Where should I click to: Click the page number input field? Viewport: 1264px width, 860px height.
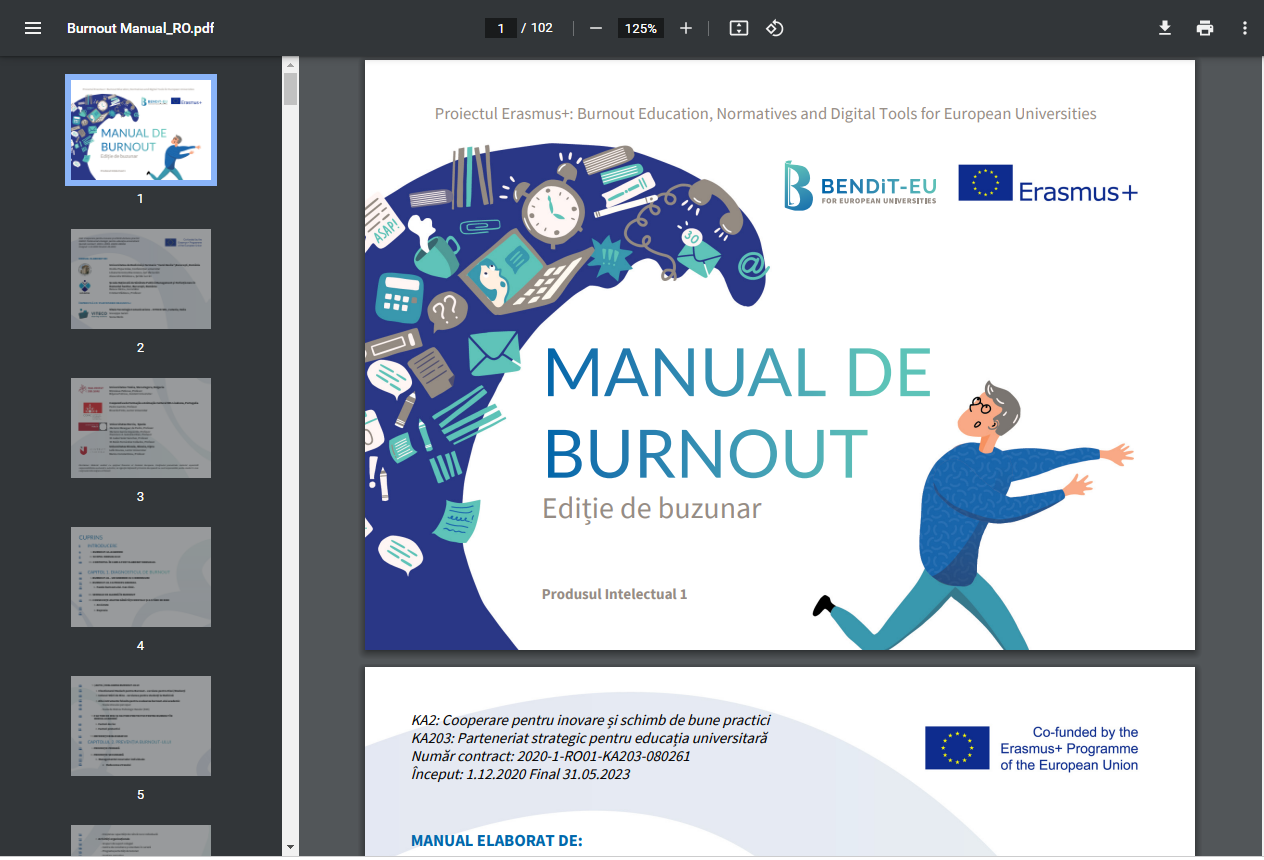[x=500, y=28]
